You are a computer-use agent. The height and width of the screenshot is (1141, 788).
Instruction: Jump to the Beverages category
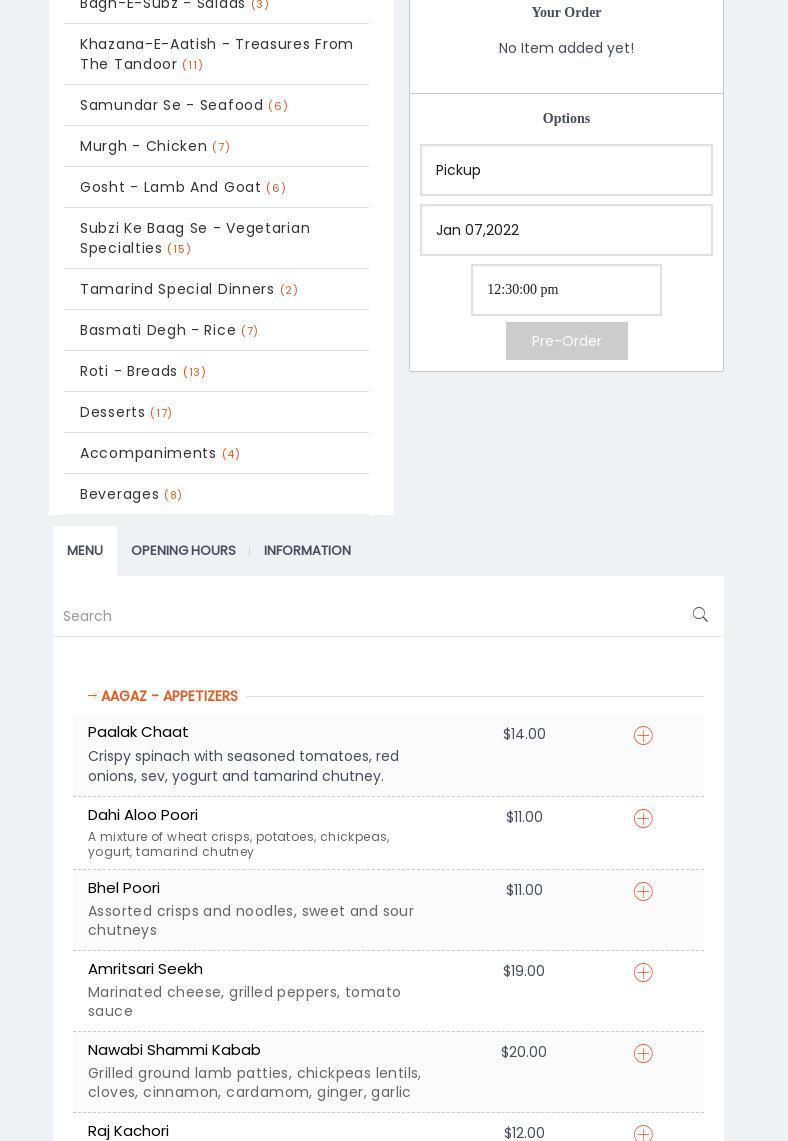tap(120, 494)
